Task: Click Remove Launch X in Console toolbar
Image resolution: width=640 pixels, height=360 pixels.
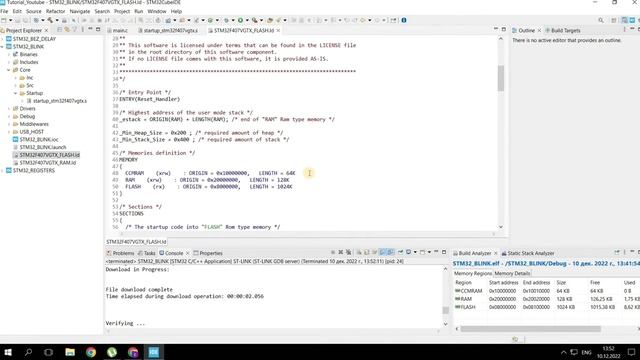Action: pyautogui.click(x=340, y=252)
